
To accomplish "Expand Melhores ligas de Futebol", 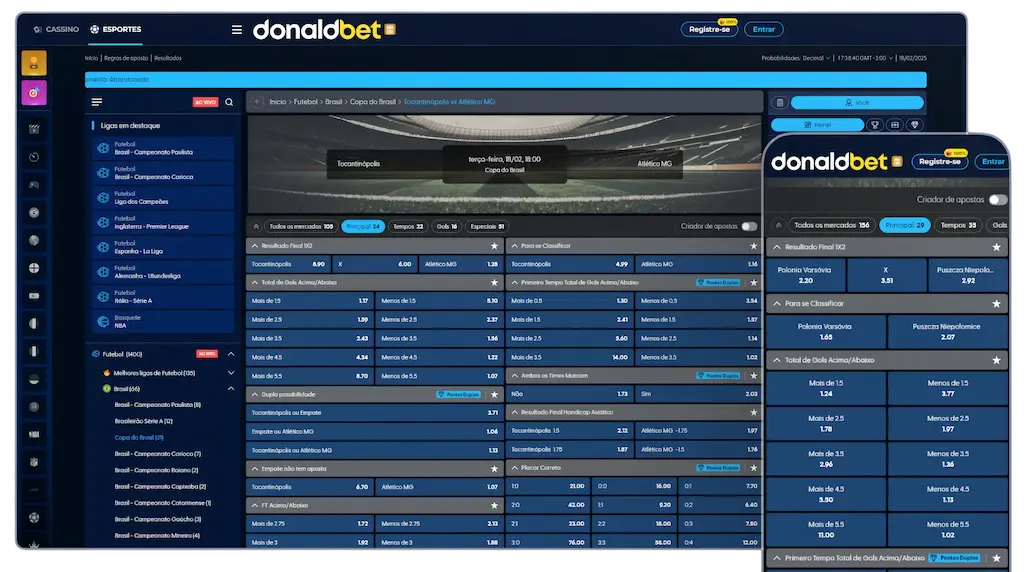I will tap(231, 372).
